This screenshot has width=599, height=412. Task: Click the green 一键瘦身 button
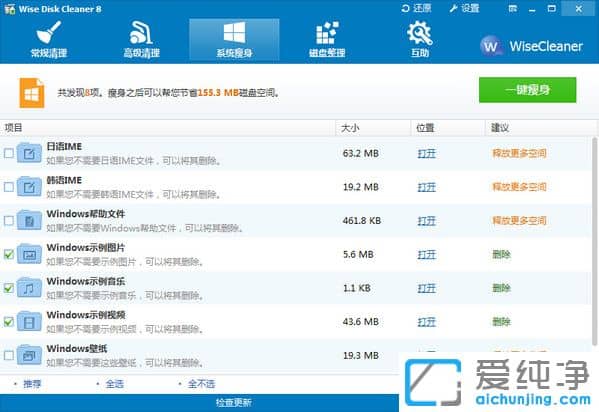coord(528,90)
